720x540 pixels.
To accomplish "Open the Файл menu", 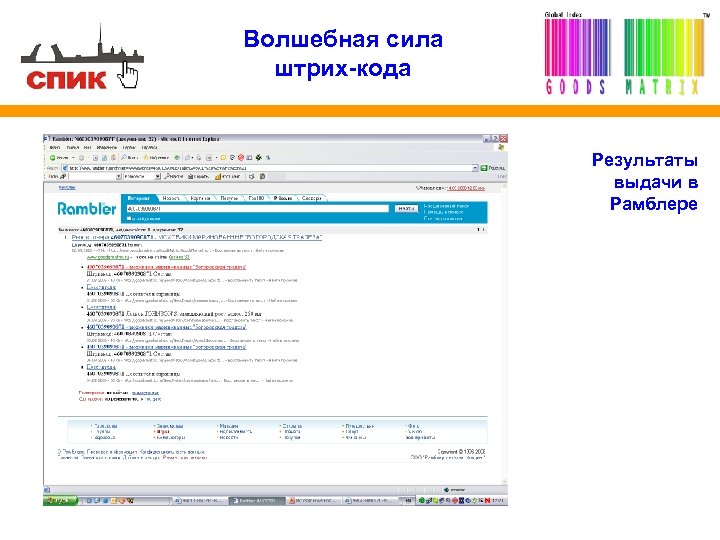I will point(55,147).
